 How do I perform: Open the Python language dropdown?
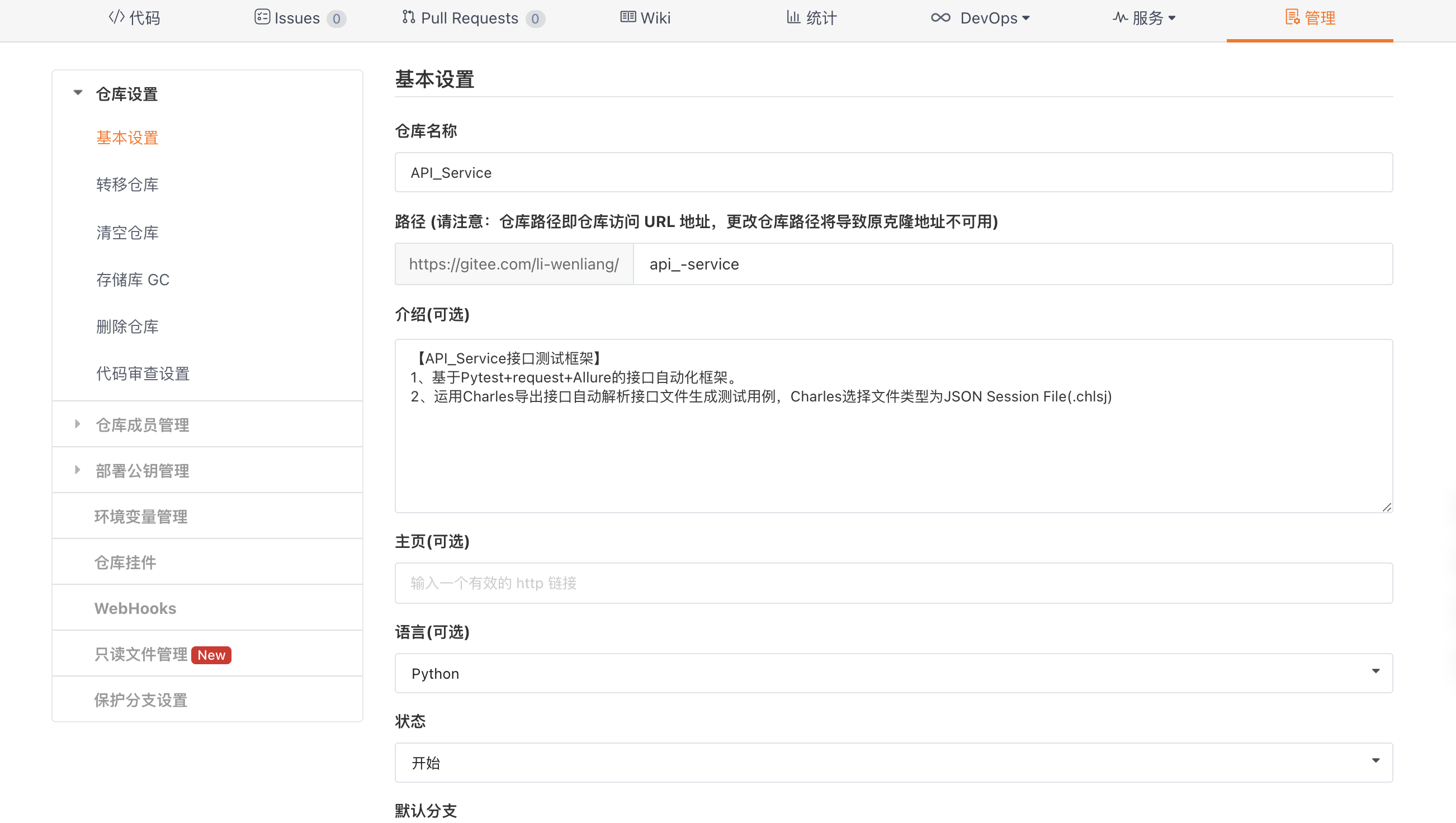[x=893, y=673]
